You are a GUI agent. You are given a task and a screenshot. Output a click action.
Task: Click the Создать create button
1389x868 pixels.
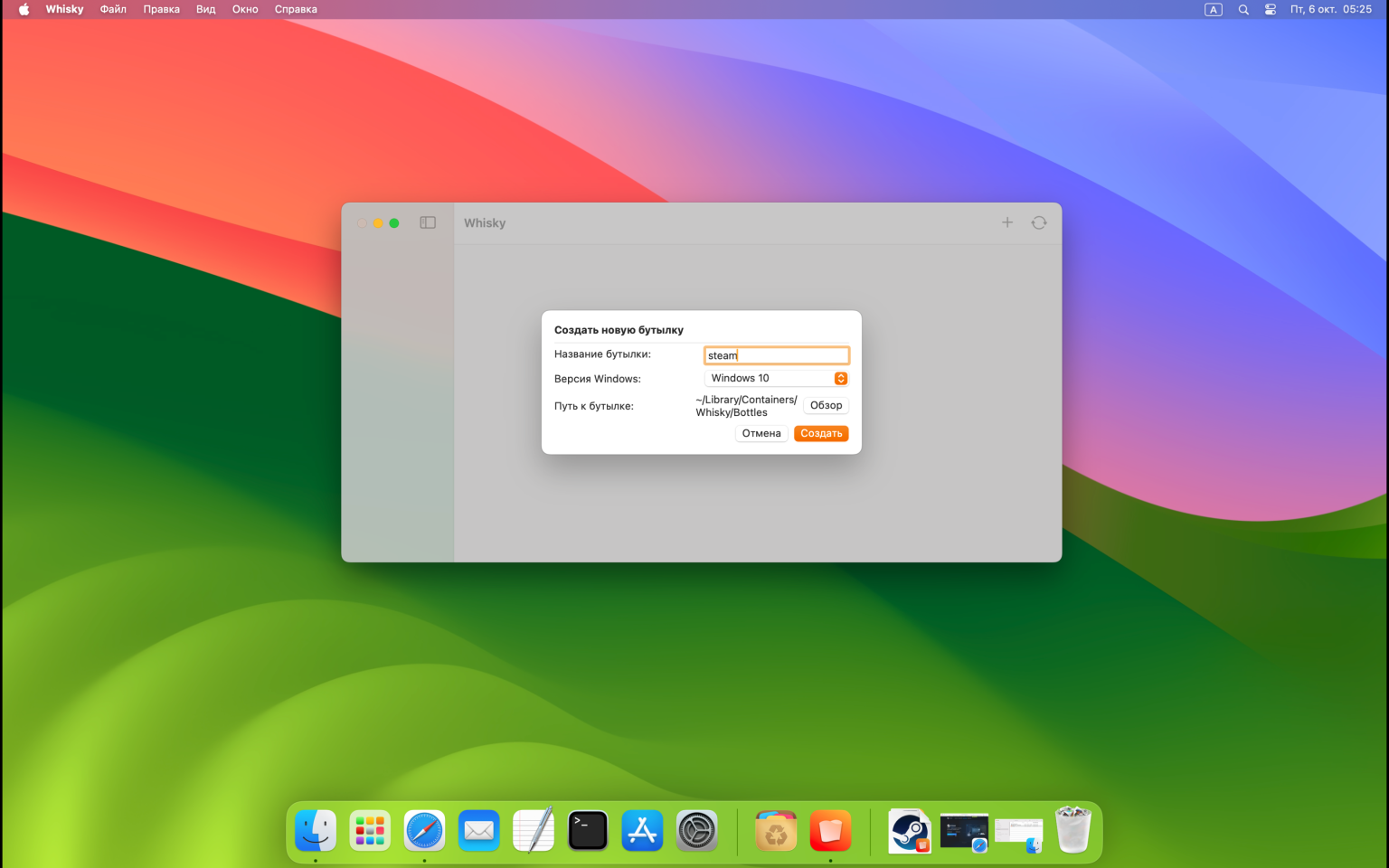(821, 433)
